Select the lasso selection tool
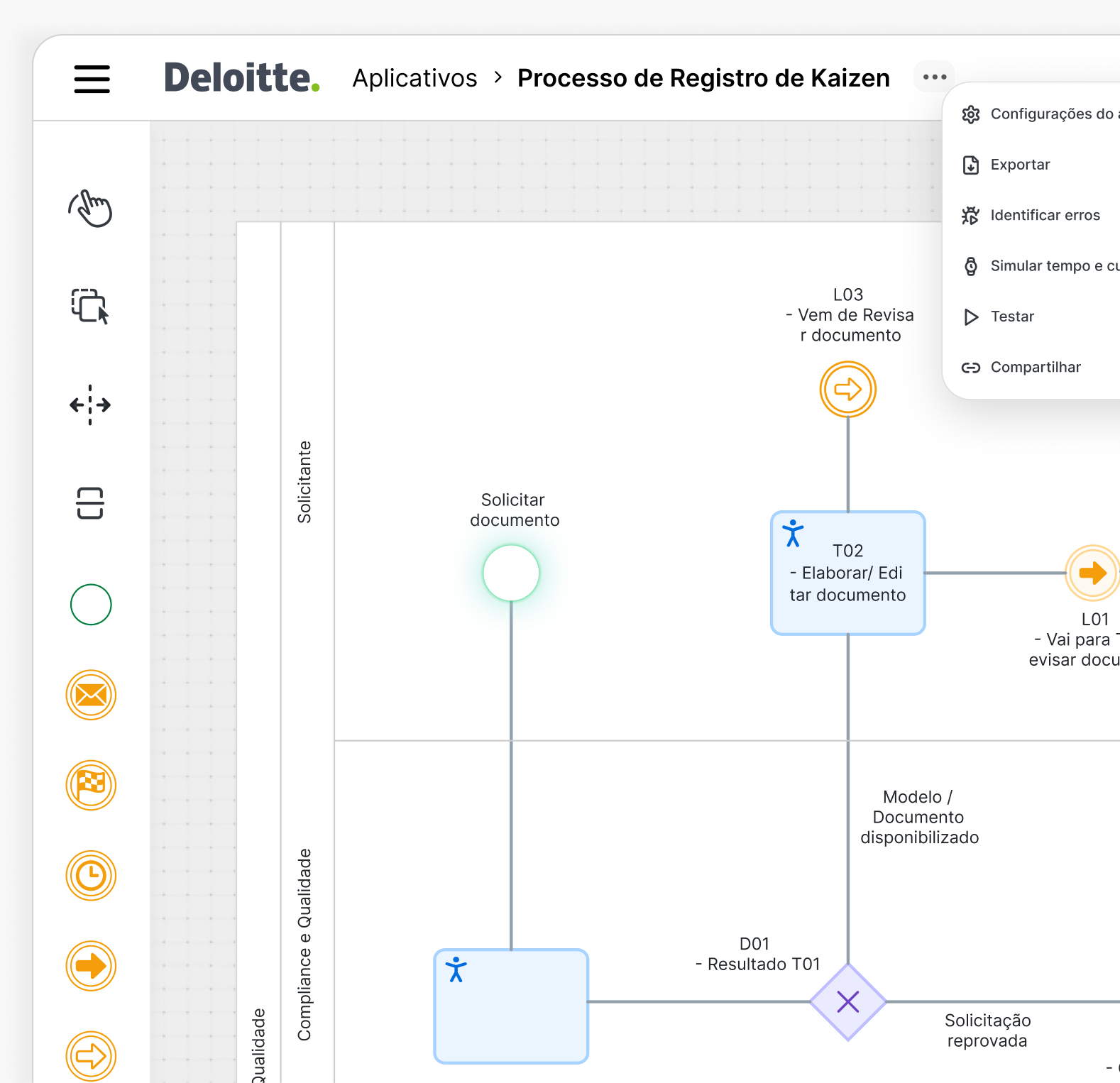This screenshot has height=1083, width=1120. [x=90, y=307]
